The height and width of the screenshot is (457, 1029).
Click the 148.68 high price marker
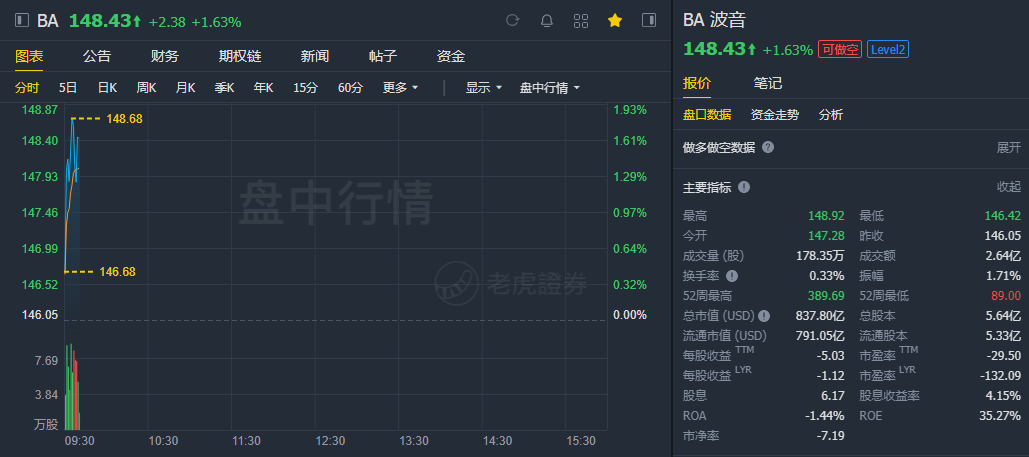[x=124, y=119]
